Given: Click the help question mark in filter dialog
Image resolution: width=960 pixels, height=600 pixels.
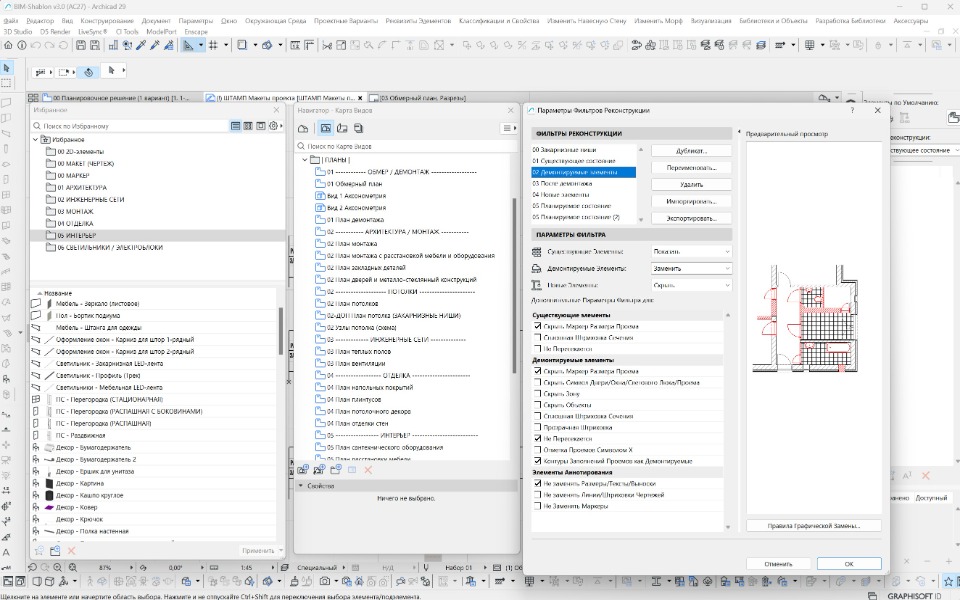Looking at the screenshot, I should (852, 110).
